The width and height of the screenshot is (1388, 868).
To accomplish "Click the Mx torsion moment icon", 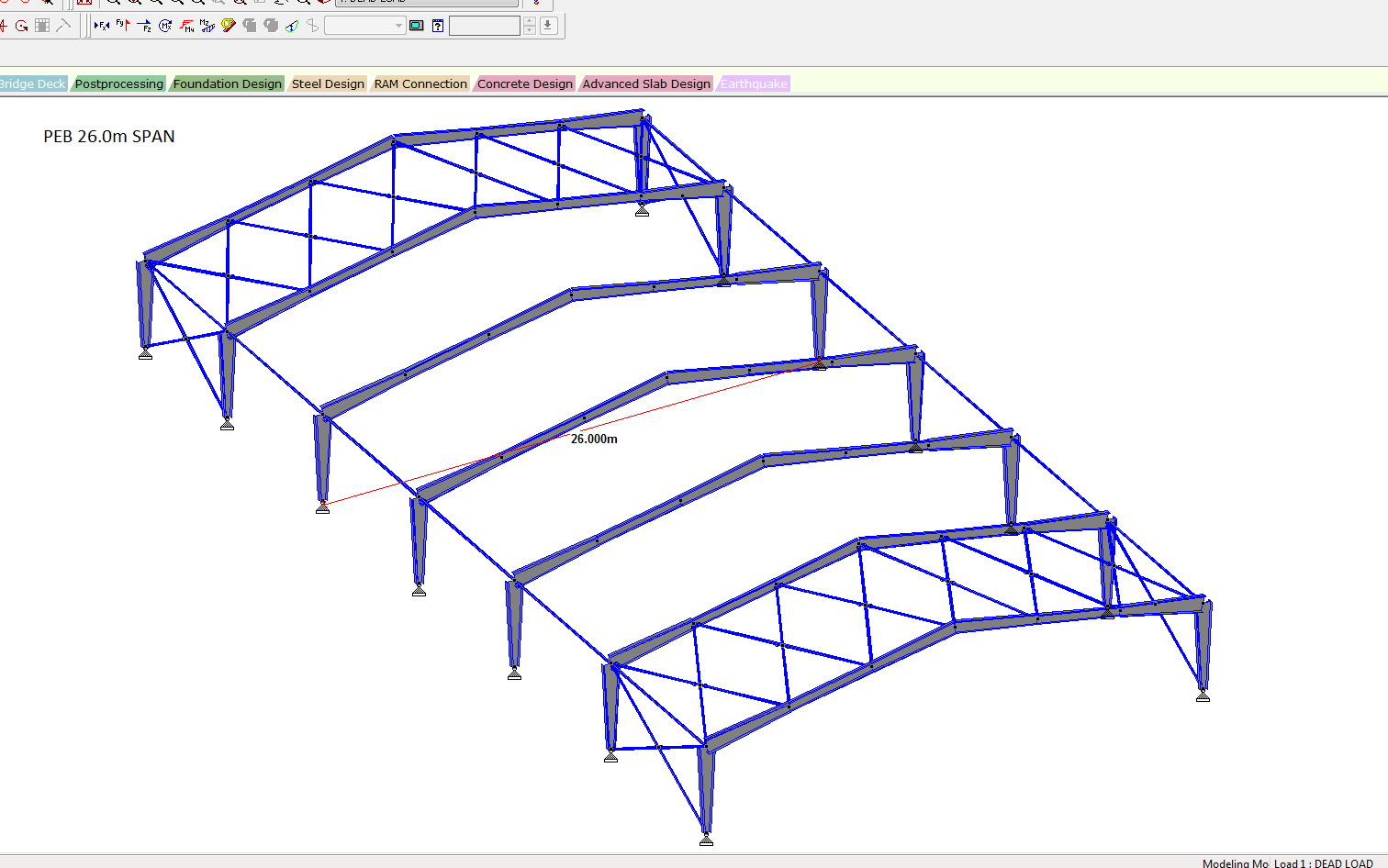I will click(x=165, y=26).
